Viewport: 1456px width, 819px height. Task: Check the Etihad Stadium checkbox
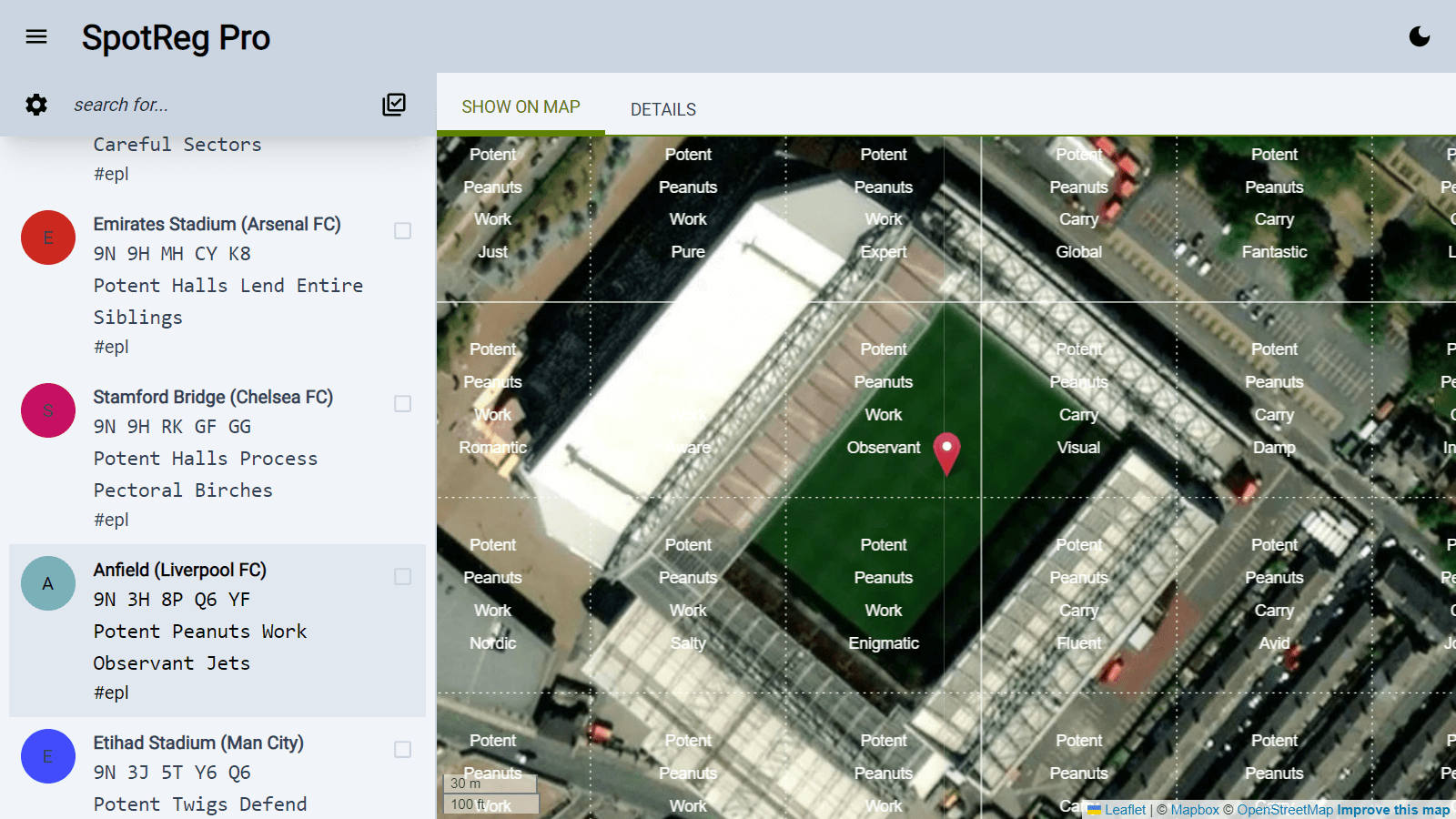402,750
